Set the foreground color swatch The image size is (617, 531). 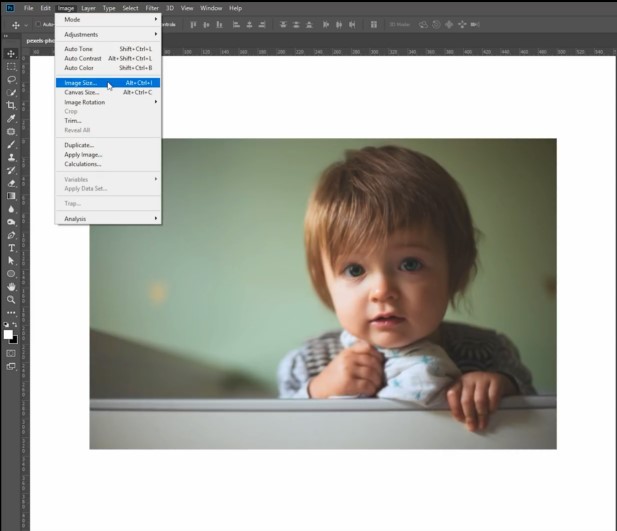[7, 334]
